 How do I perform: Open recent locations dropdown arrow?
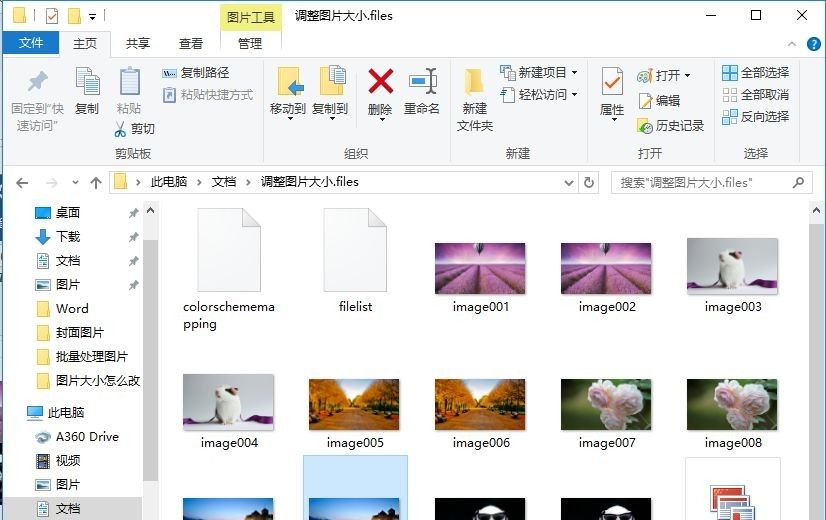tap(75, 183)
